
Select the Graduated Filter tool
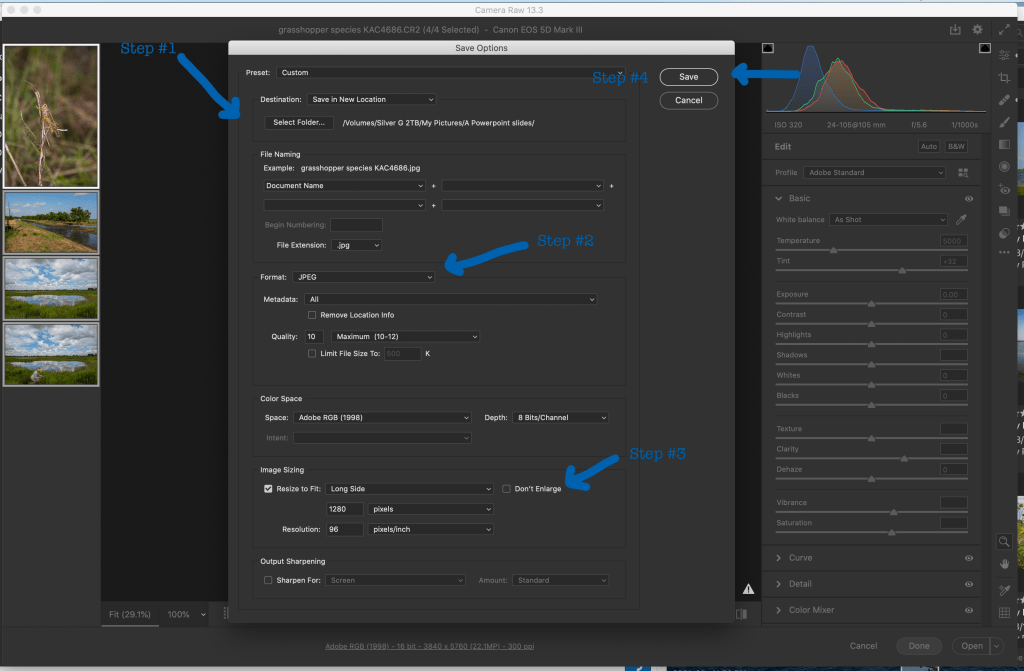coord(1005,144)
